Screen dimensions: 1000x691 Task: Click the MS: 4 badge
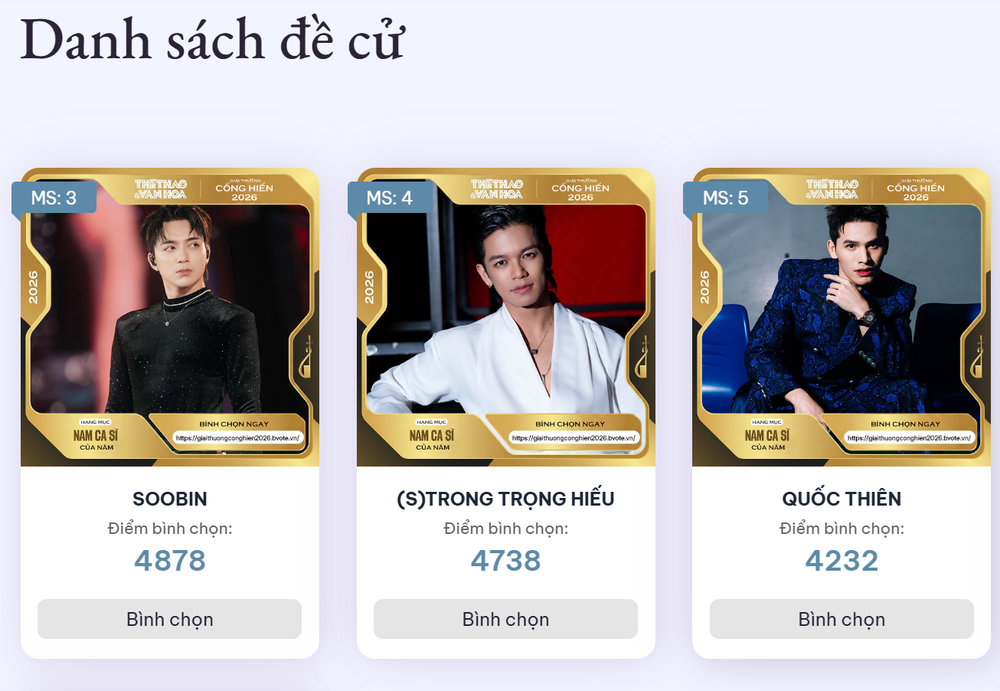coord(390,198)
